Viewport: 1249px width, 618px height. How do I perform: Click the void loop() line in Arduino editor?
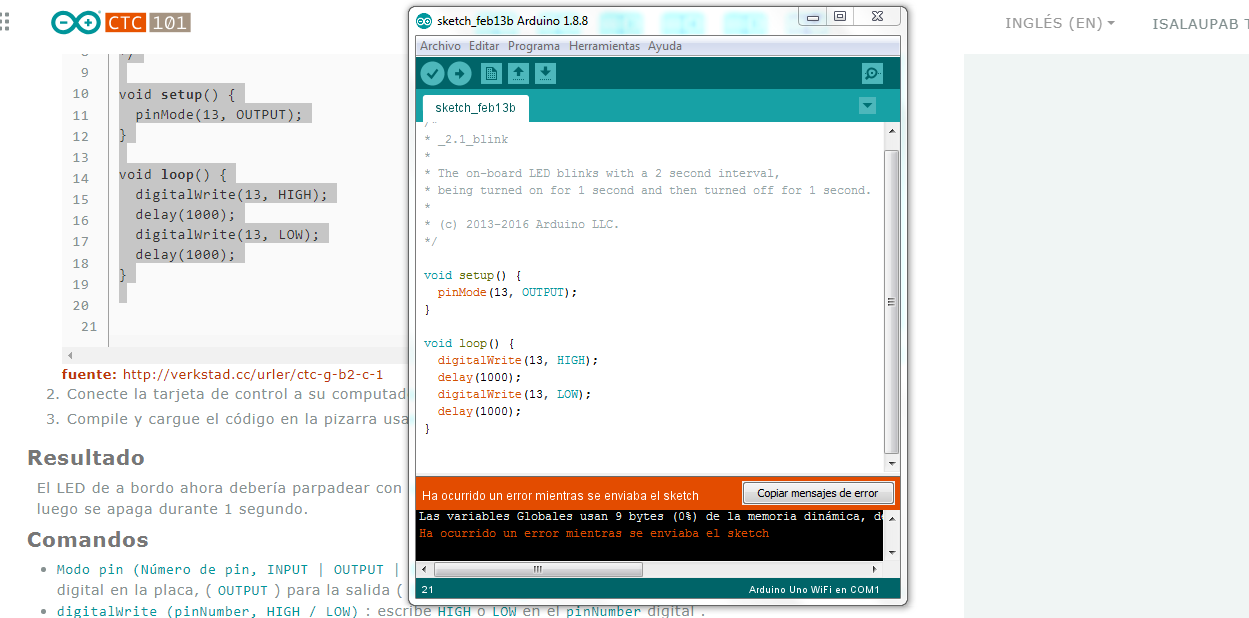(x=469, y=343)
